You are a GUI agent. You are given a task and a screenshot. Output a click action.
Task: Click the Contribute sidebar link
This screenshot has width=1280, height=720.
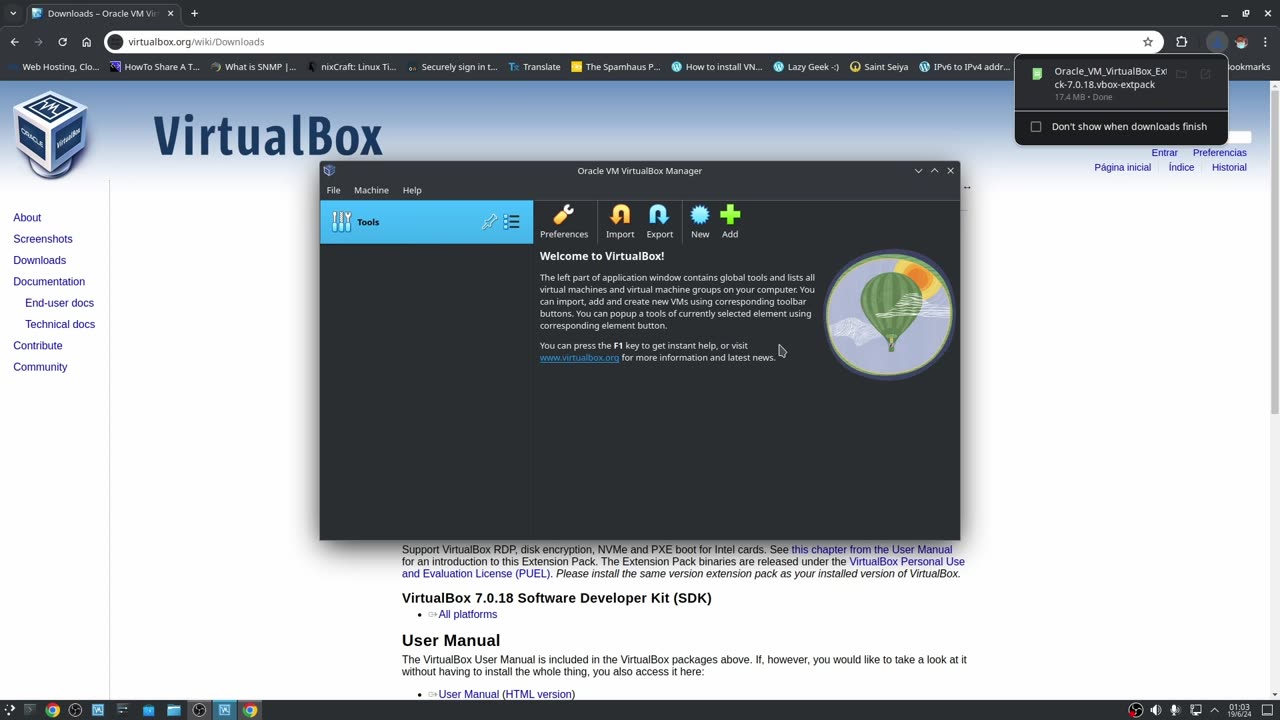38,346
